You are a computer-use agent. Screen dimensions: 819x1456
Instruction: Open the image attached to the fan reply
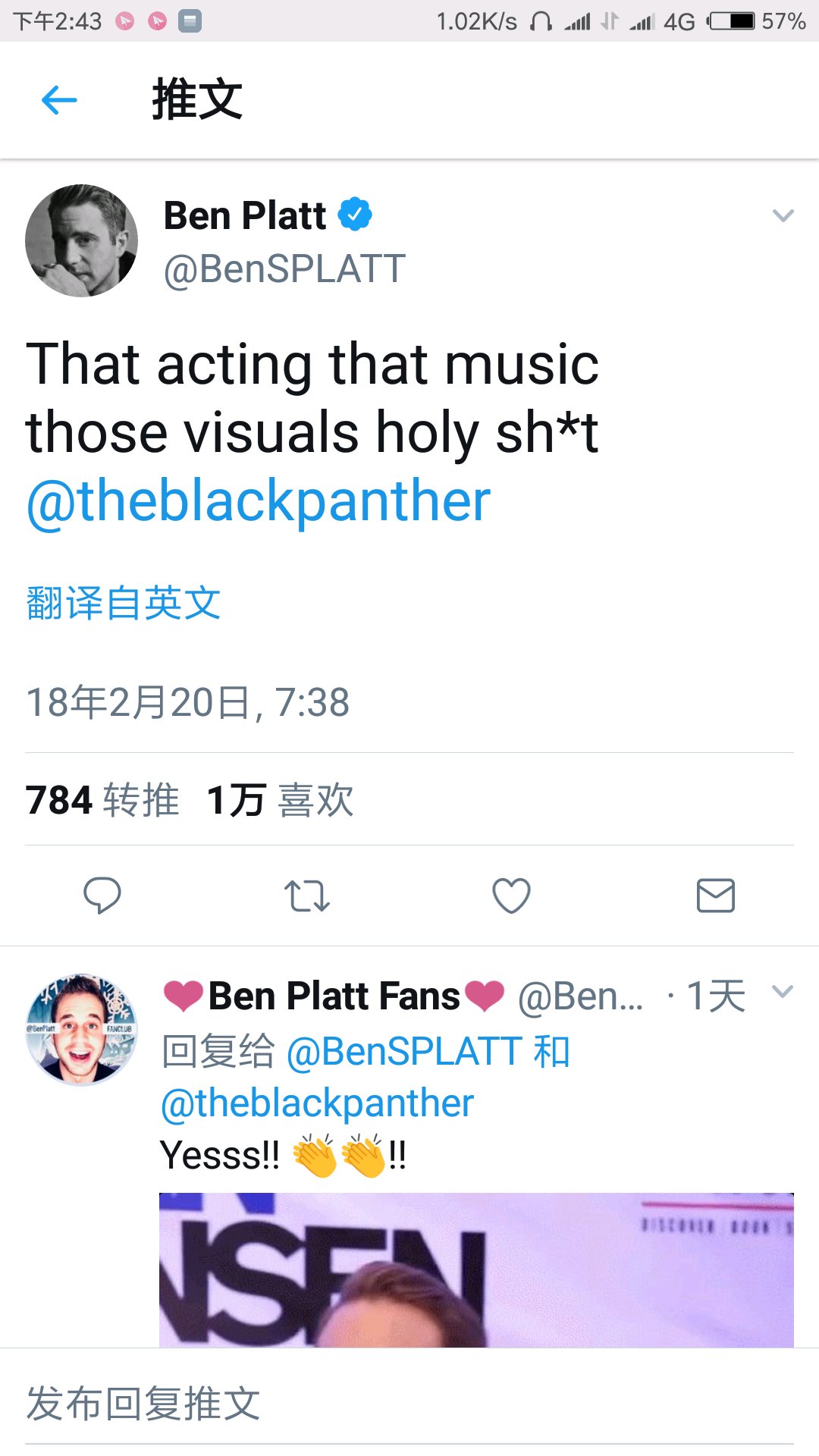476,1270
